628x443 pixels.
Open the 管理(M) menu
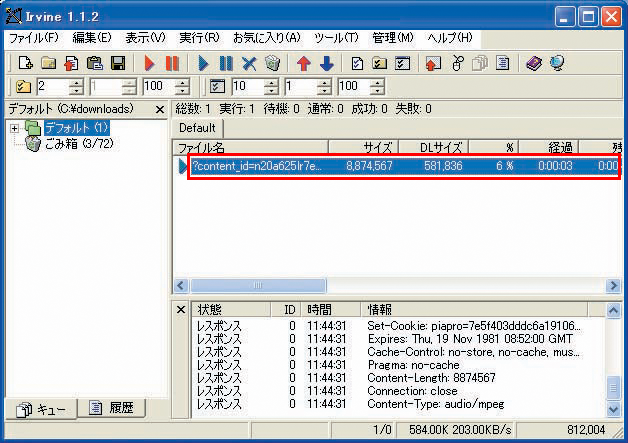(393, 38)
